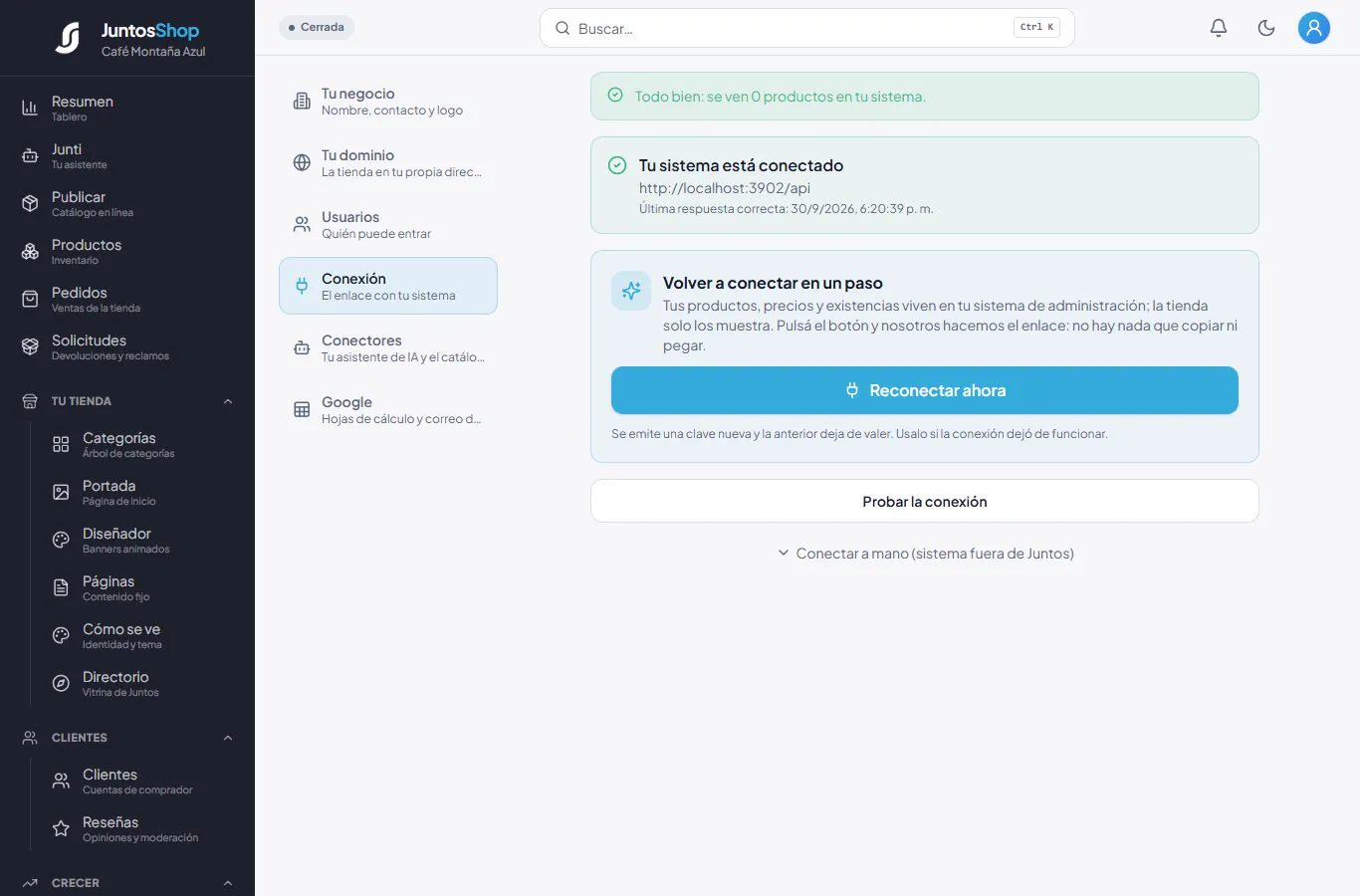Click Reconectar ahora button
The image size is (1360, 896).
925,390
